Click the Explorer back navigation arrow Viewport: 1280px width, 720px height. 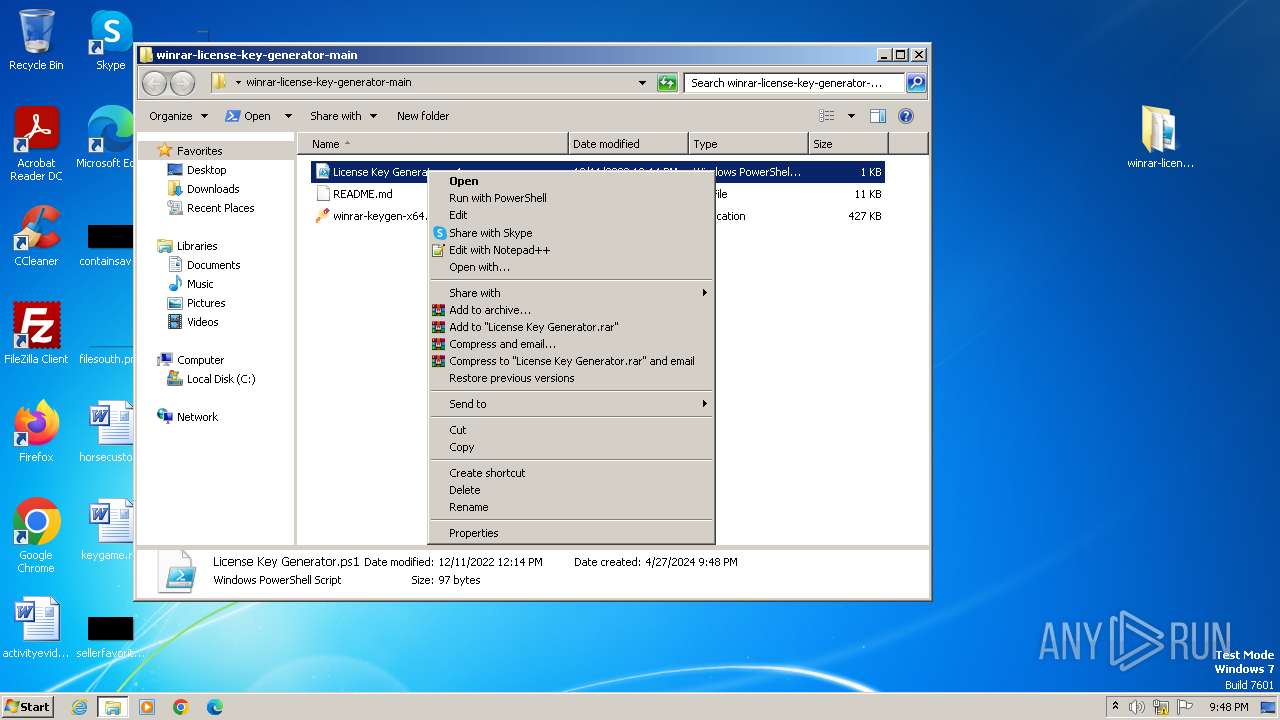154,83
